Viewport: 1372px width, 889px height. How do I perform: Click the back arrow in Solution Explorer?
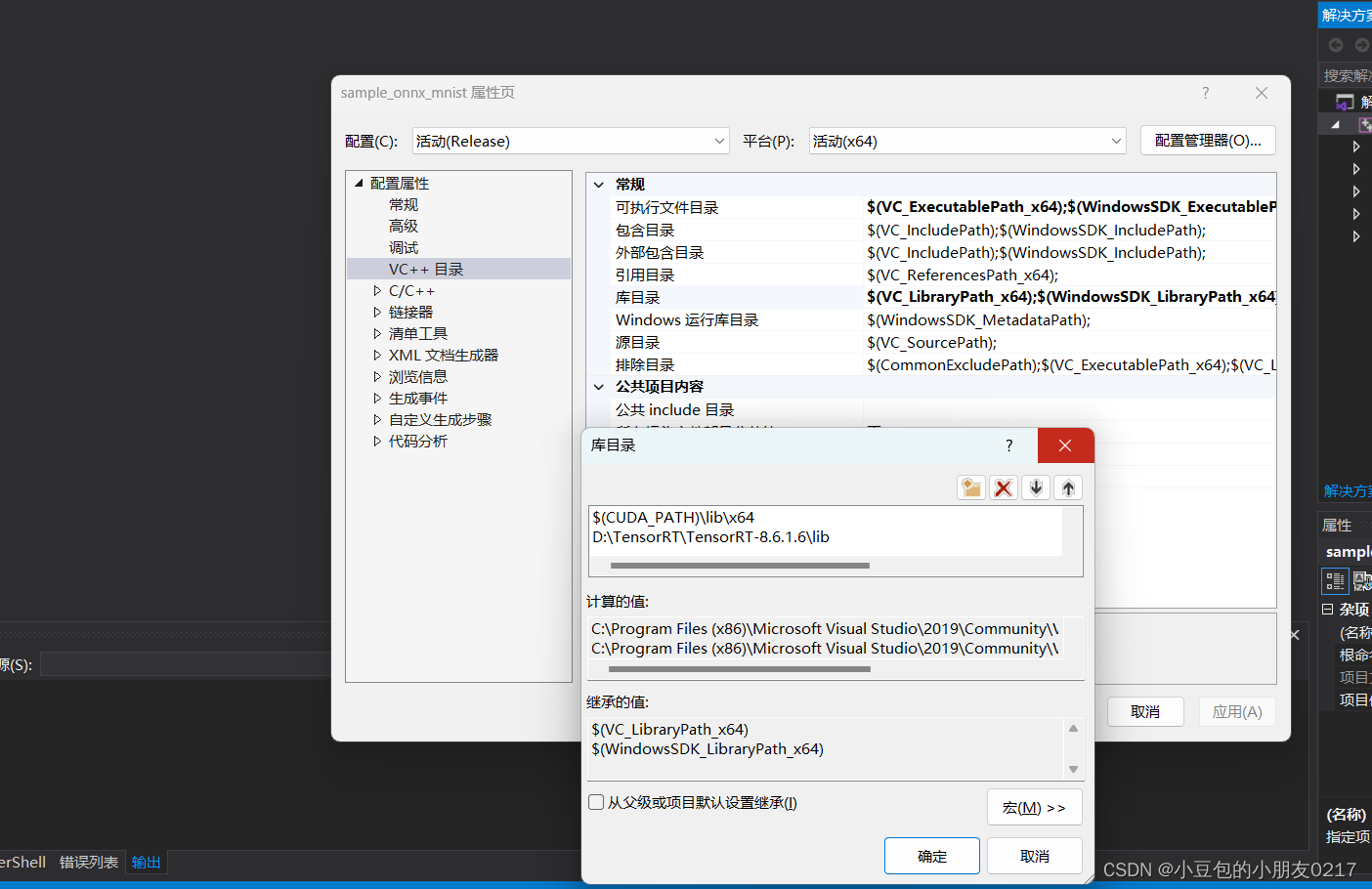[1336, 45]
